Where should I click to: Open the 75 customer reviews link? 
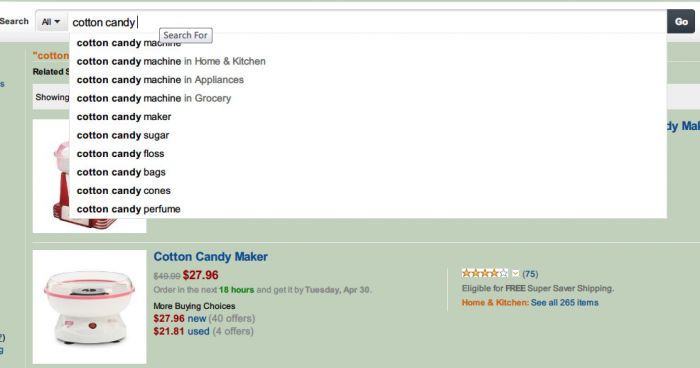(x=530, y=274)
